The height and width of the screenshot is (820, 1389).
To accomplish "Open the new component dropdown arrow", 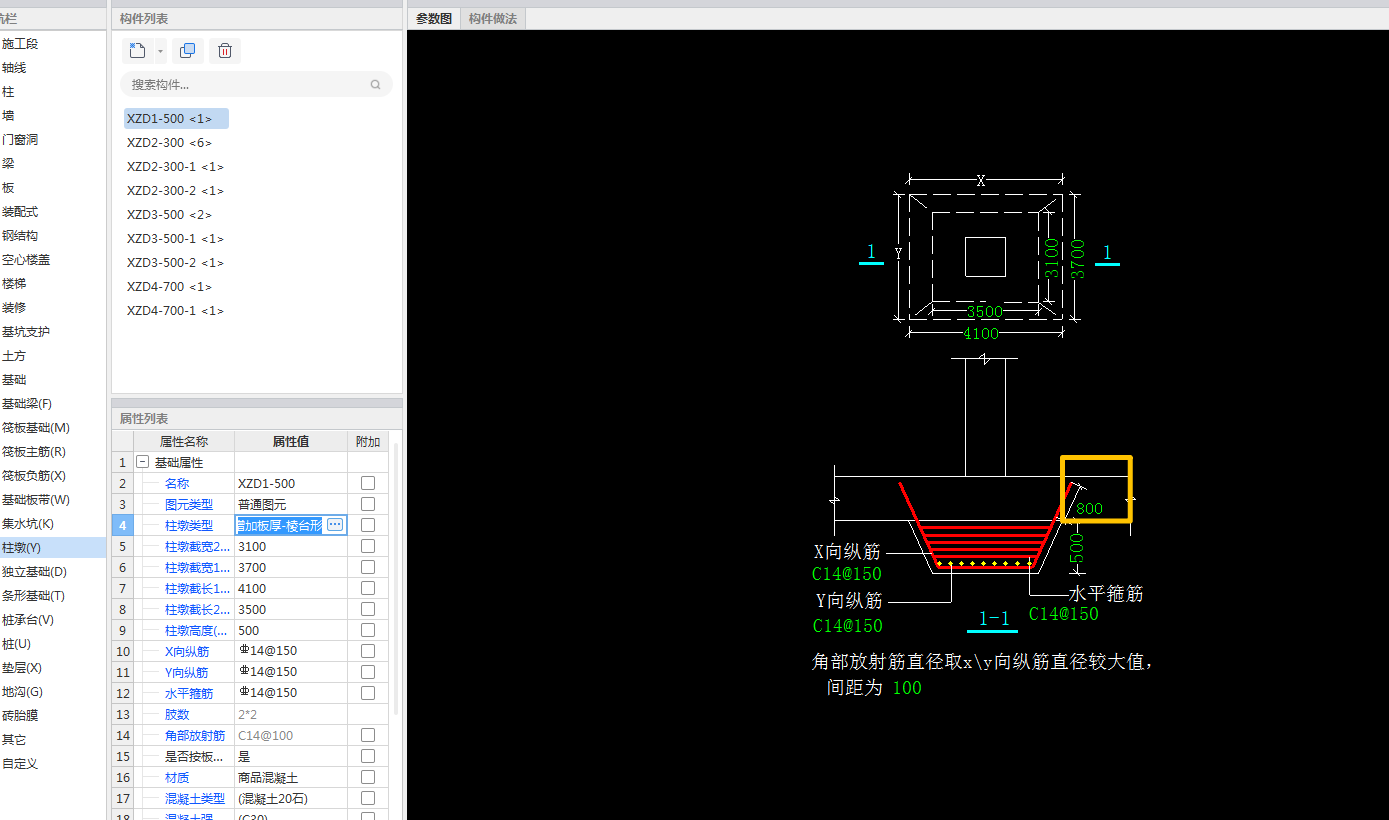I will (160, 52).
